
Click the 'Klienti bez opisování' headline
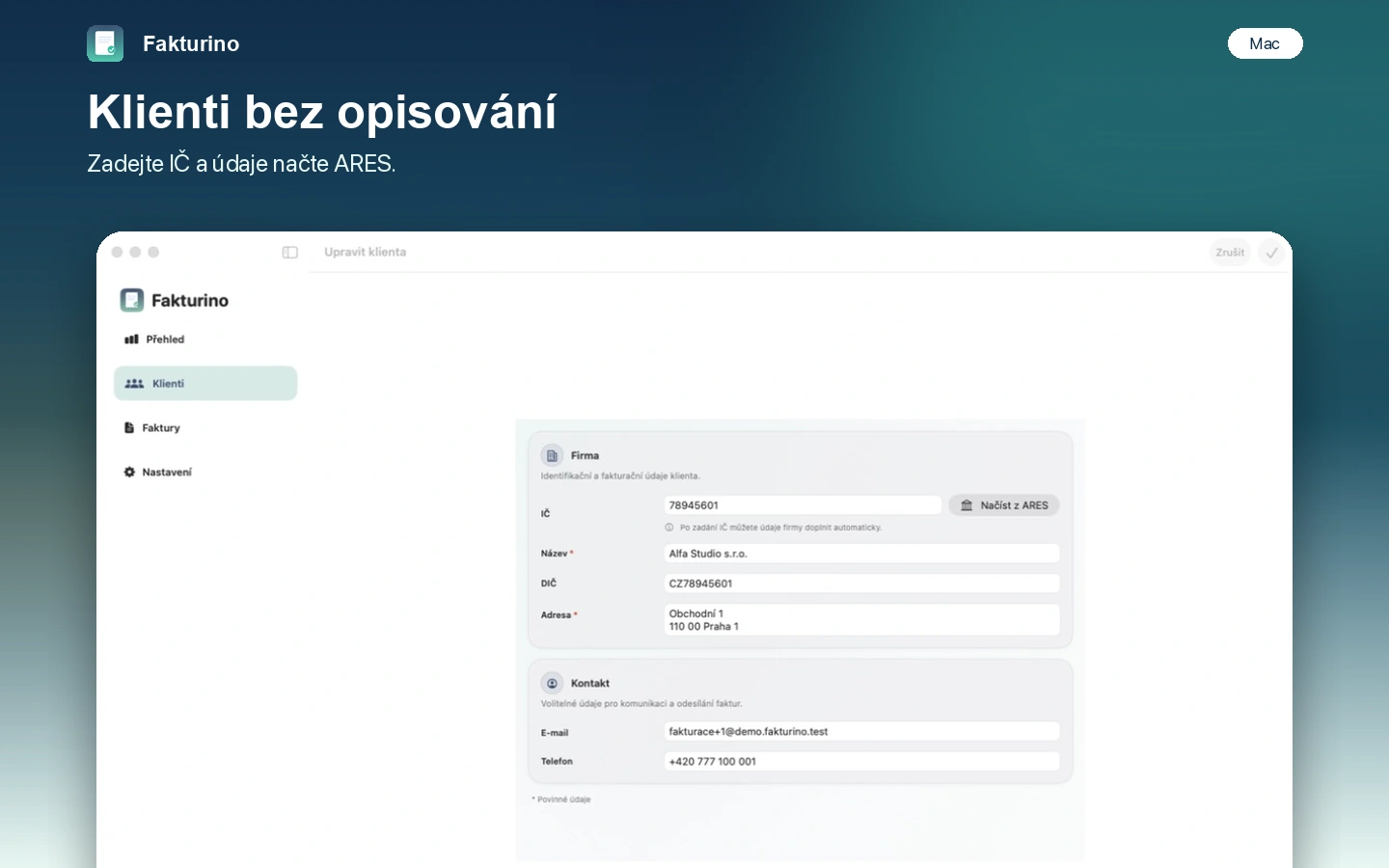point(322,112)
